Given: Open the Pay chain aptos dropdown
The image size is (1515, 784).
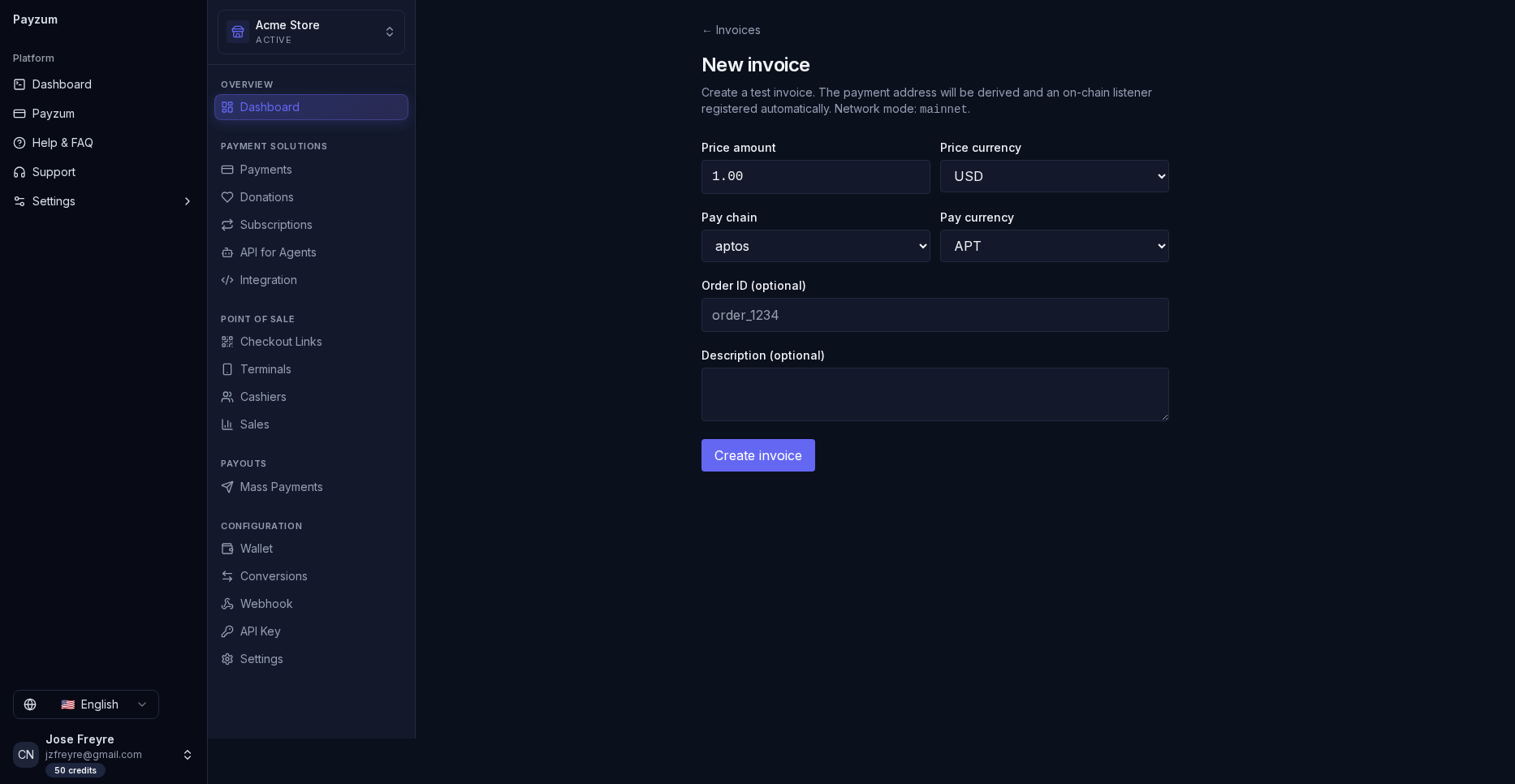Looking at the screenshot, I should (815, 246).
